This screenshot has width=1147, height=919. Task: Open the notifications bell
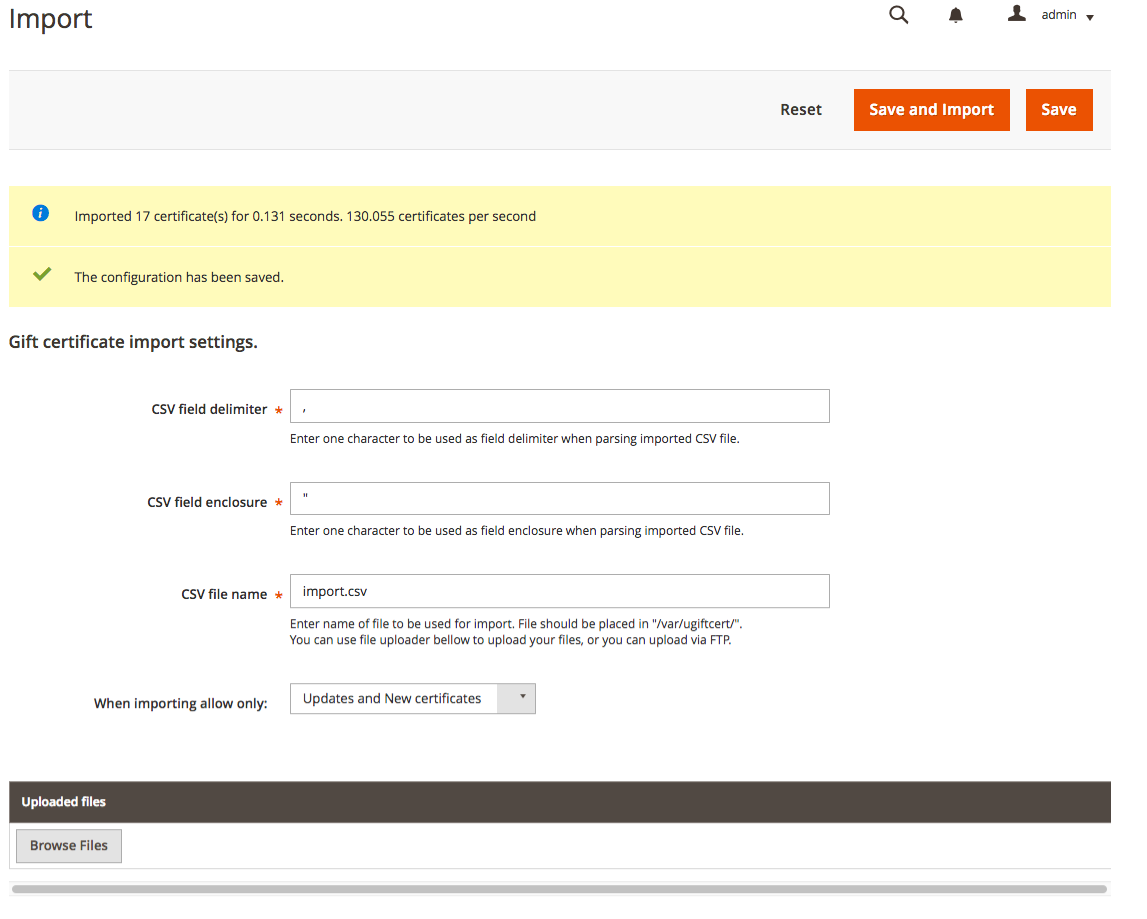click(955, 15)
